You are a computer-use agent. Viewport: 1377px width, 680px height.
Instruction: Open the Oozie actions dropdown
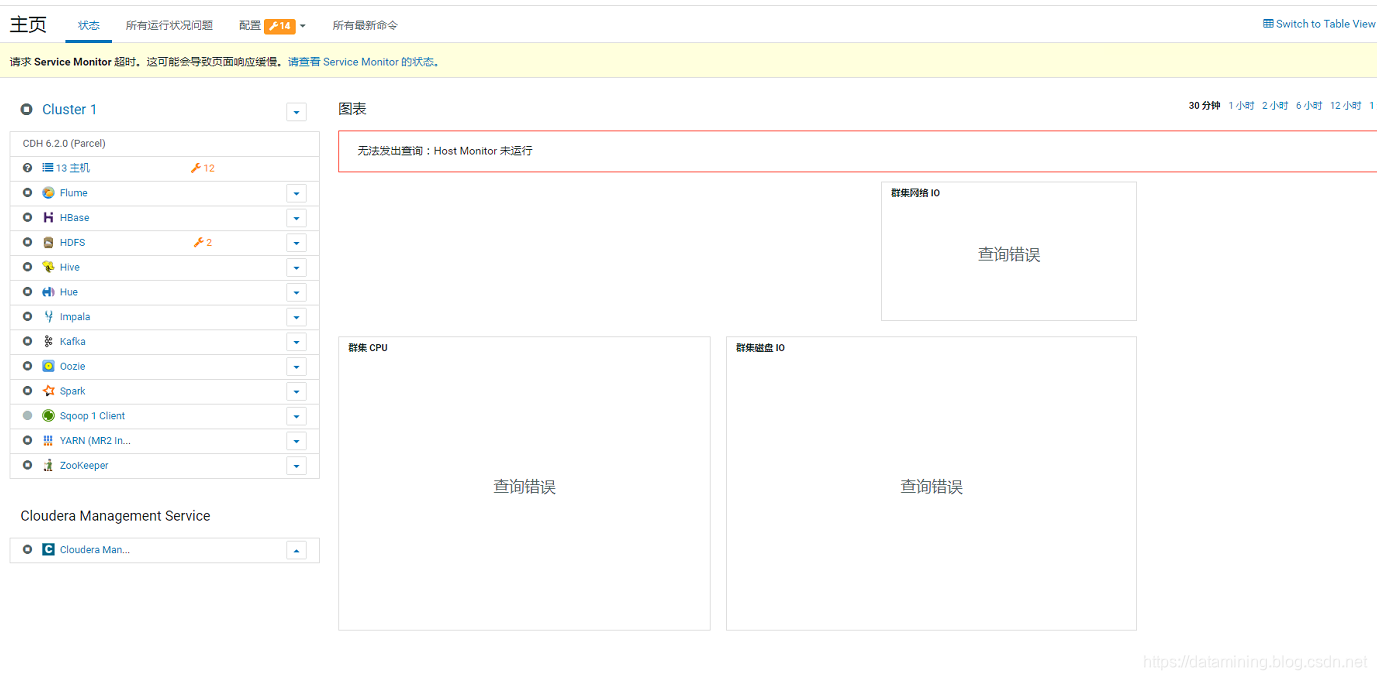tap(296, 367)
